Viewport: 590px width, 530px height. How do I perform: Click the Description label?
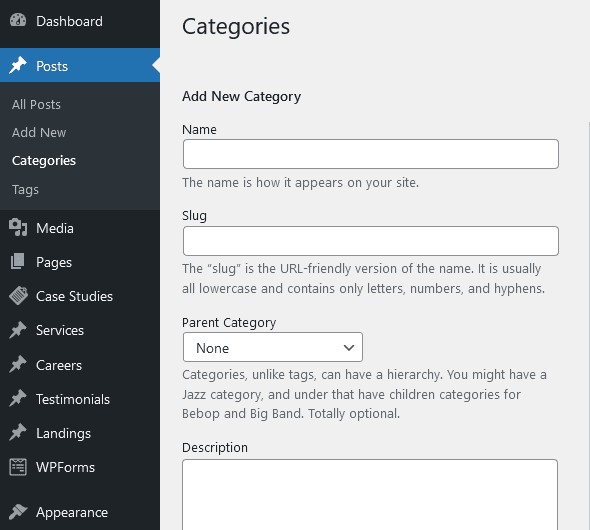coord(215,448)
